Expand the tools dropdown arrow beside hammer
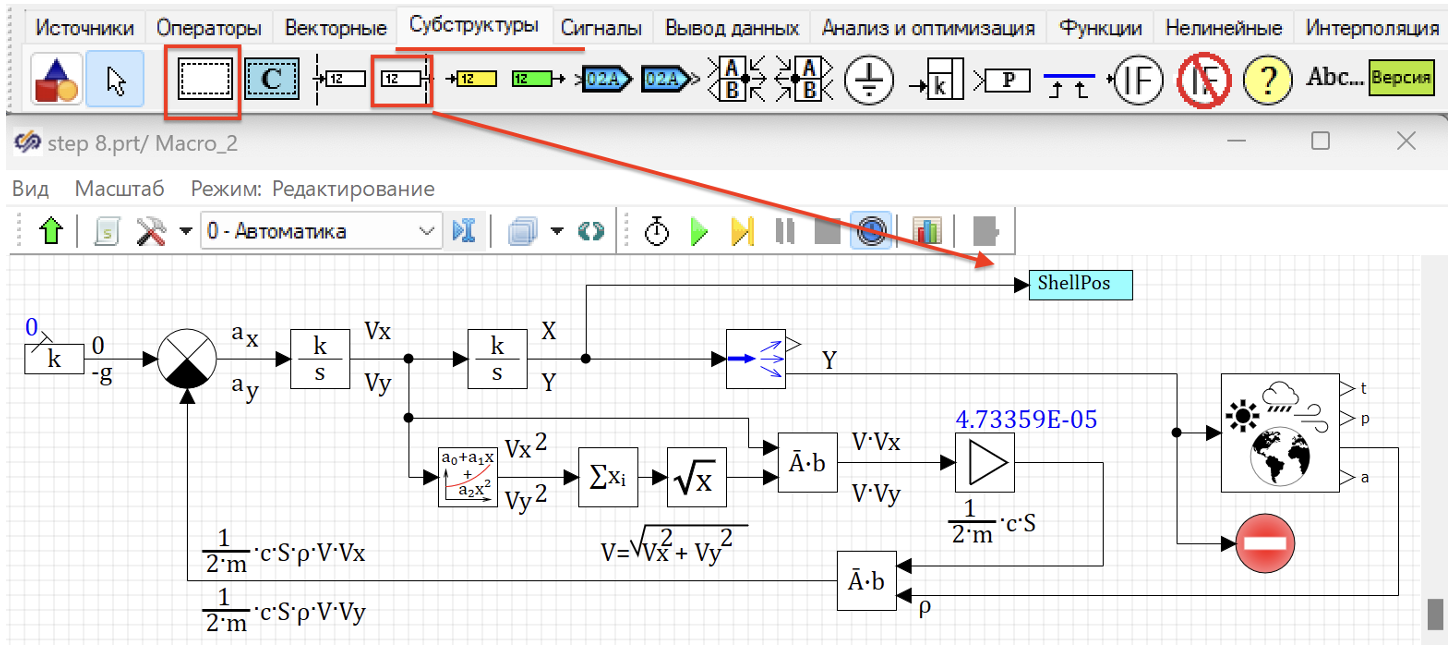The width and height of the screenshot is (1452, 648). point(185,232)
